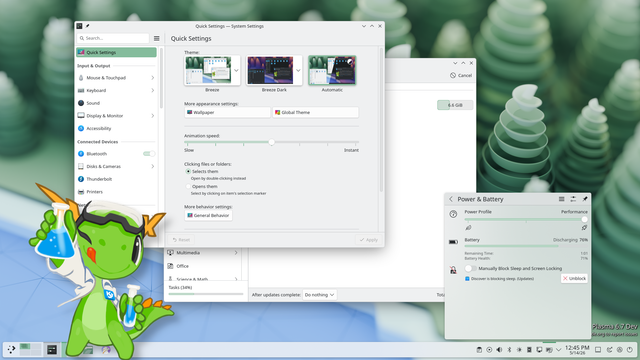Click the Apply button

(369, 240)
